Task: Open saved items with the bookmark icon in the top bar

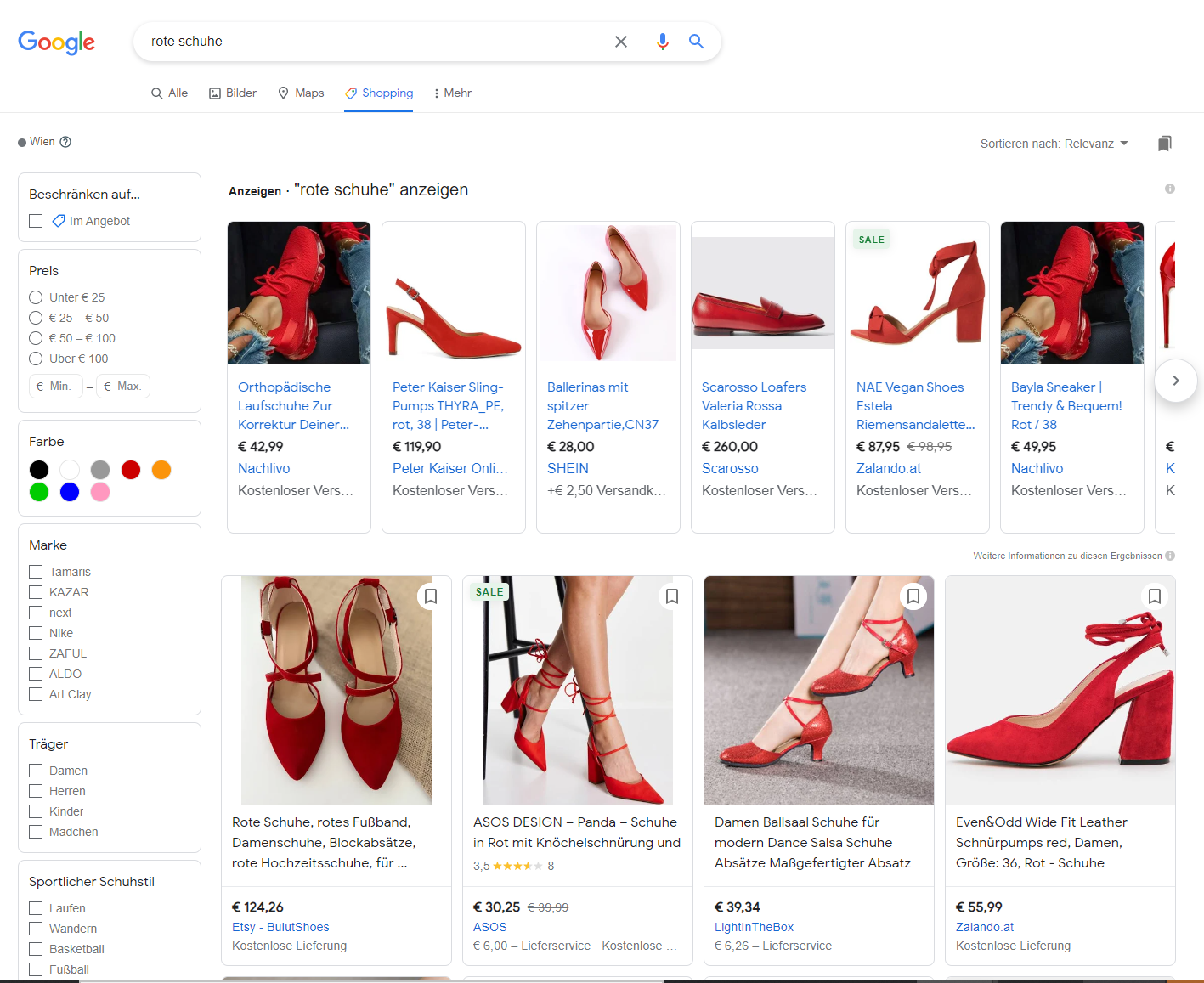Action: pyautogui.click(x=1165, y=144)
